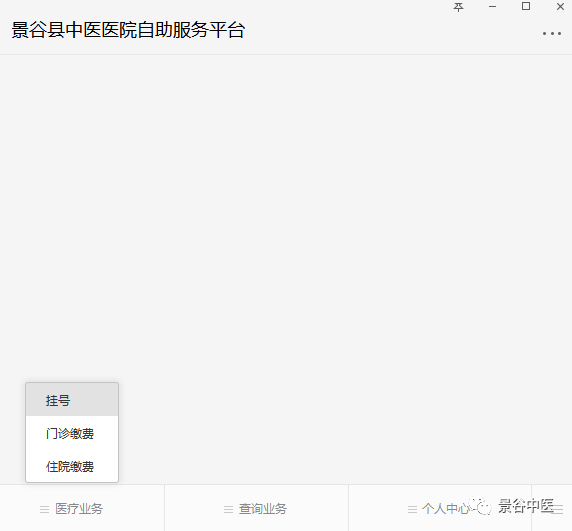The image size is (572, 531).
Task: Click the WeChat logo watermark
Action: click(480, 506)
